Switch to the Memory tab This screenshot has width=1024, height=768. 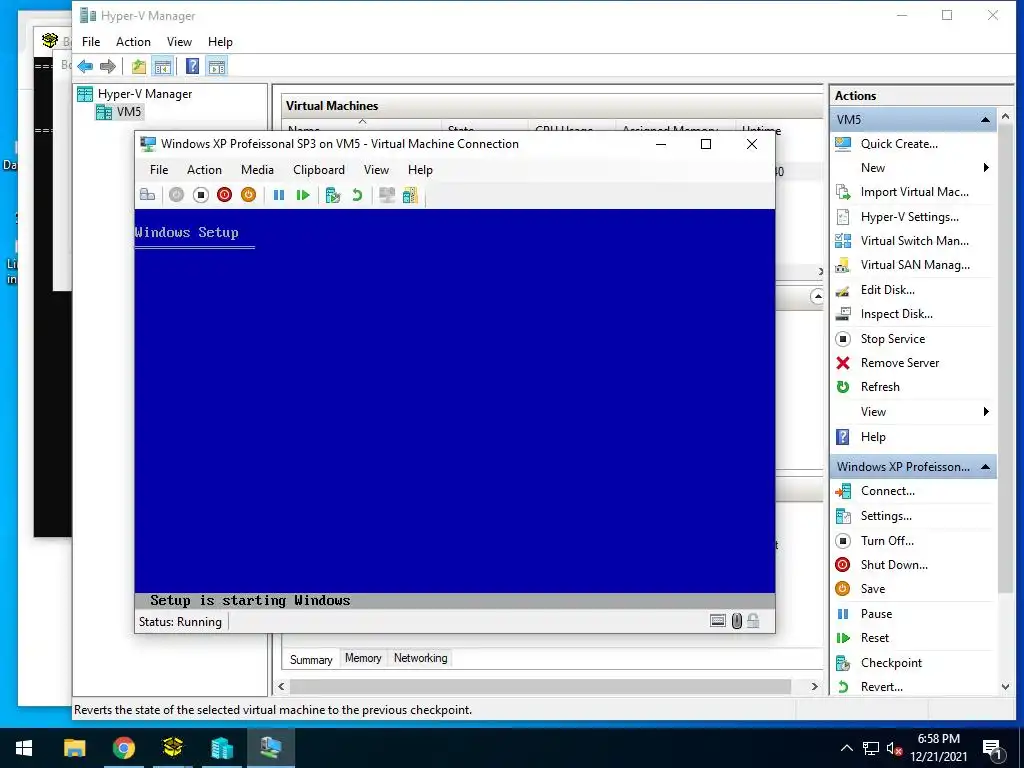(363, 658)
